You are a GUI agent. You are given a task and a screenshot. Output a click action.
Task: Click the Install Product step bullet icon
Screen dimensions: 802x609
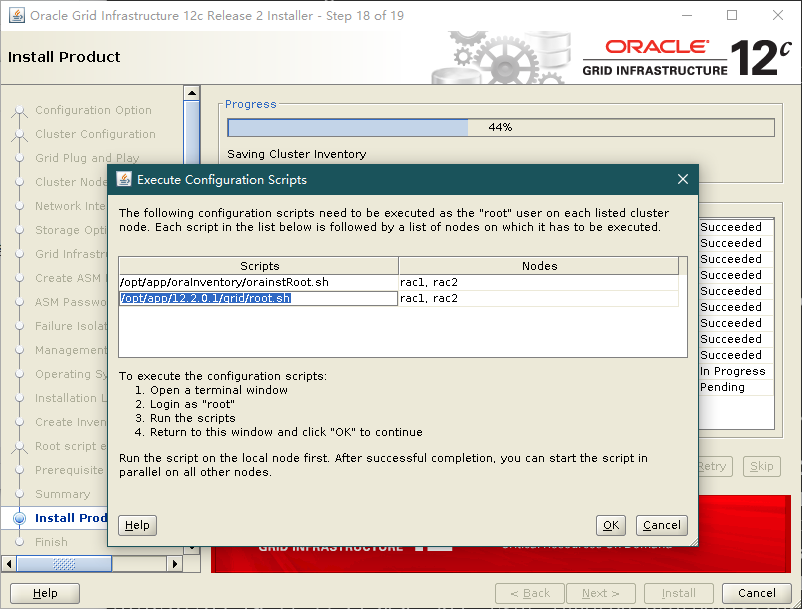[19, 518]
